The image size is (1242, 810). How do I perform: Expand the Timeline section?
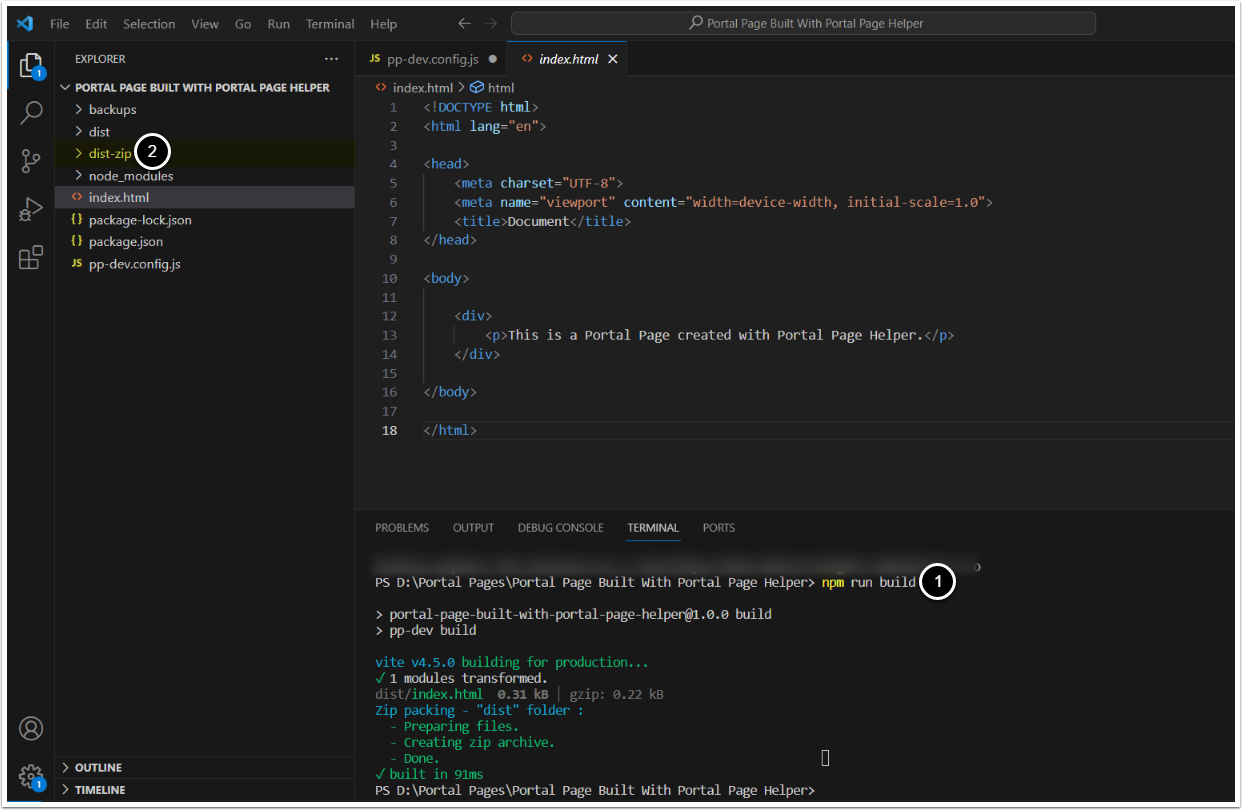click(x=99, y=790)
